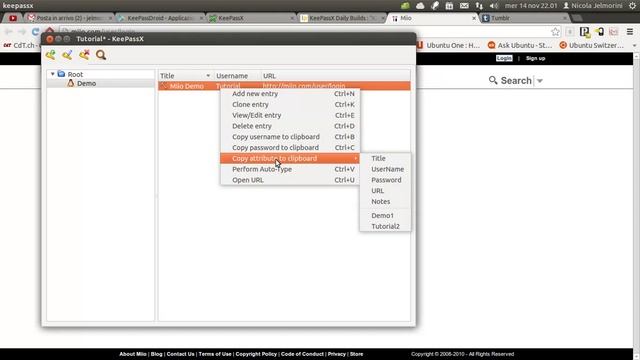
Task: Choose Add new entry from context menu
Action: pyautogui.click(x=290, y=93)
